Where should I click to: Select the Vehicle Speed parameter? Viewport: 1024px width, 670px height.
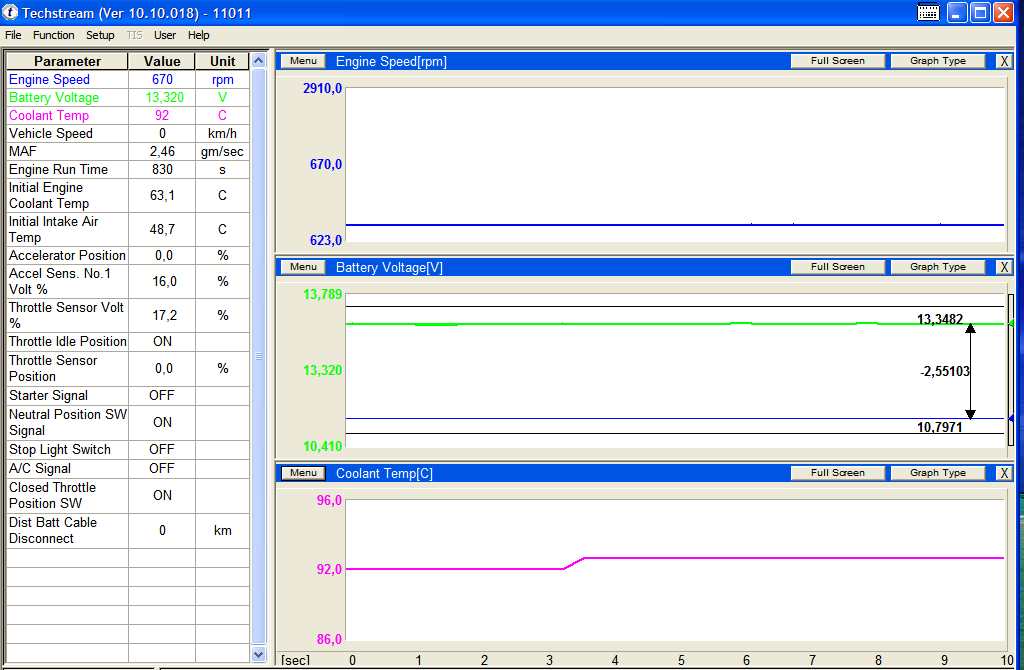pyautogui.click(x=128, y=133)
